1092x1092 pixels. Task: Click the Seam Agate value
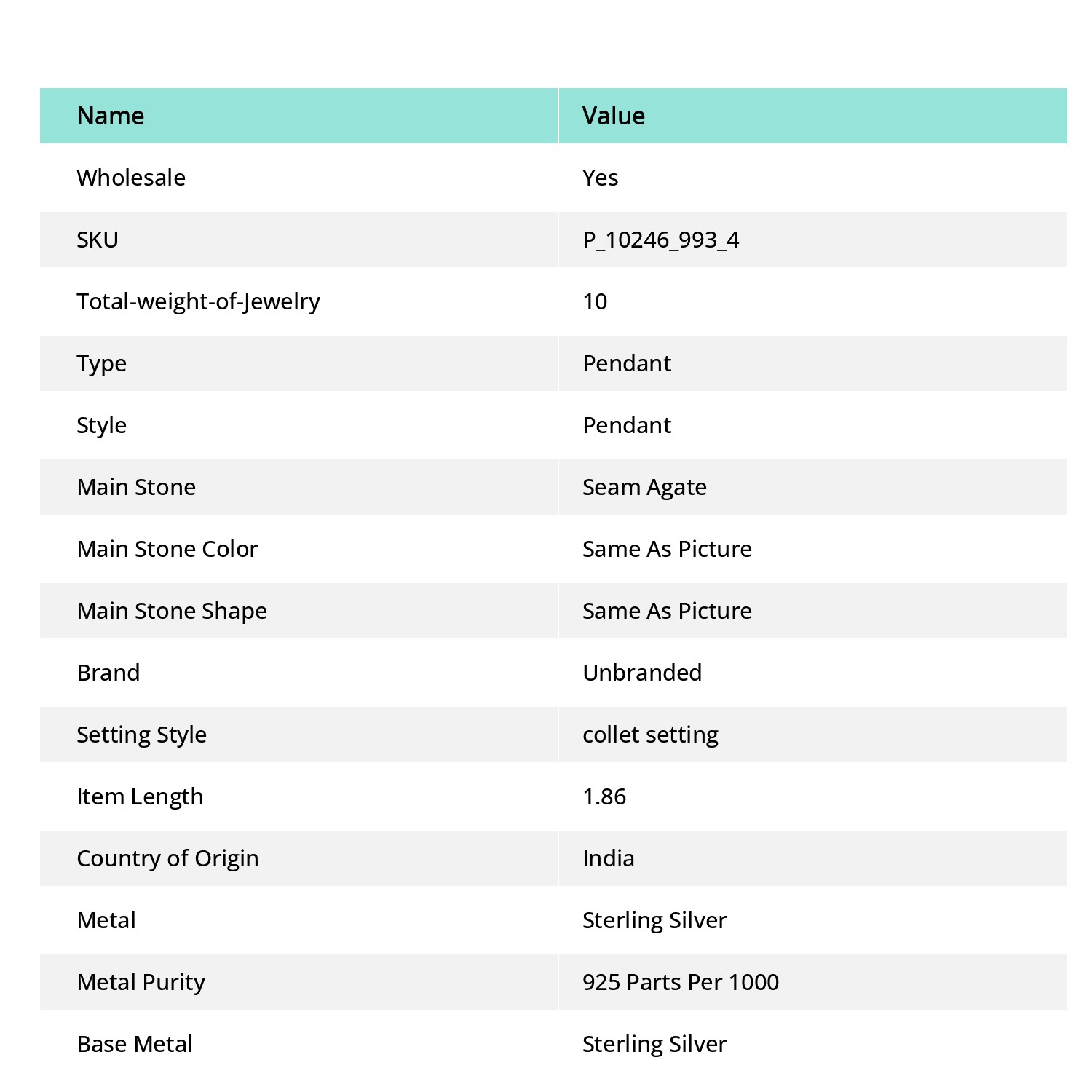click(644, 487)
